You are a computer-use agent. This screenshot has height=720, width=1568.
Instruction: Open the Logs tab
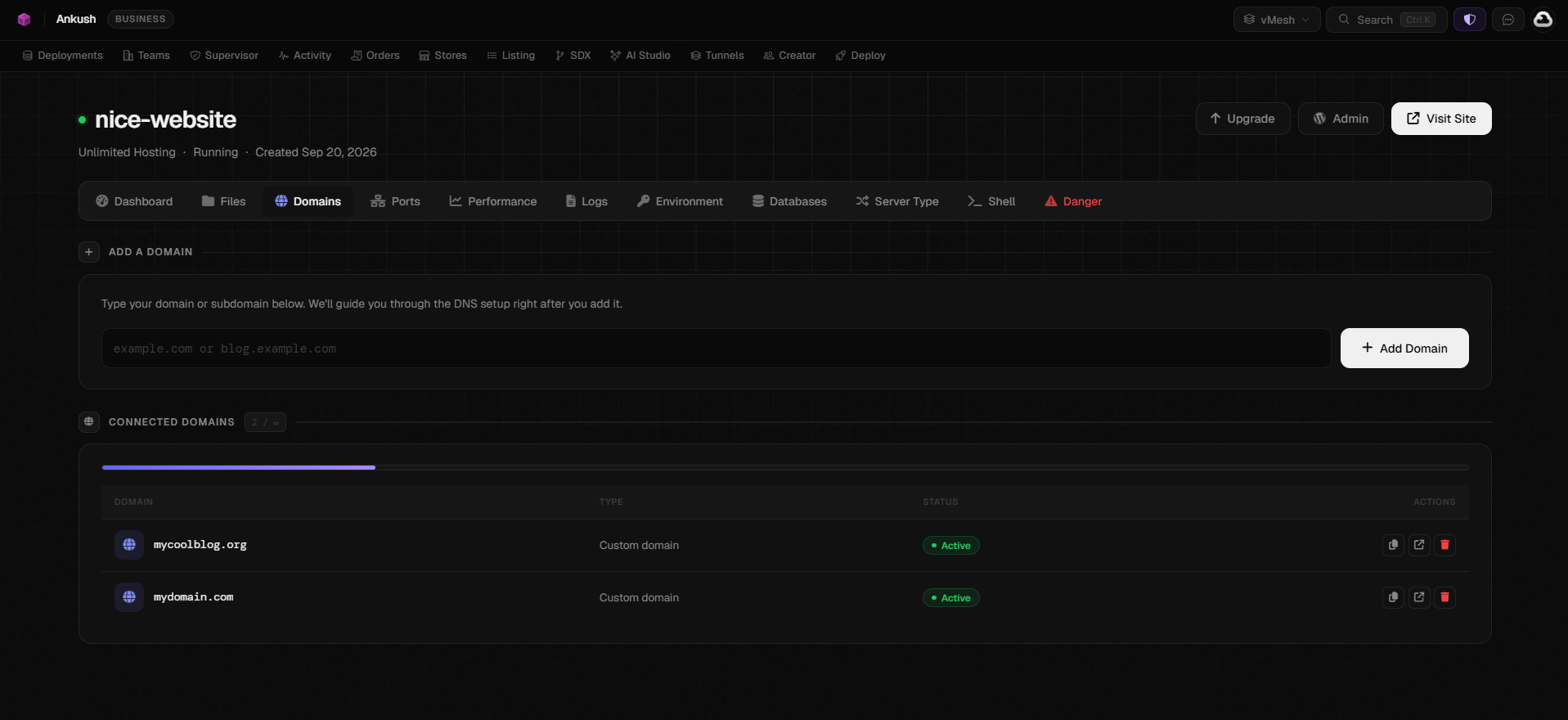pos(586,201)
